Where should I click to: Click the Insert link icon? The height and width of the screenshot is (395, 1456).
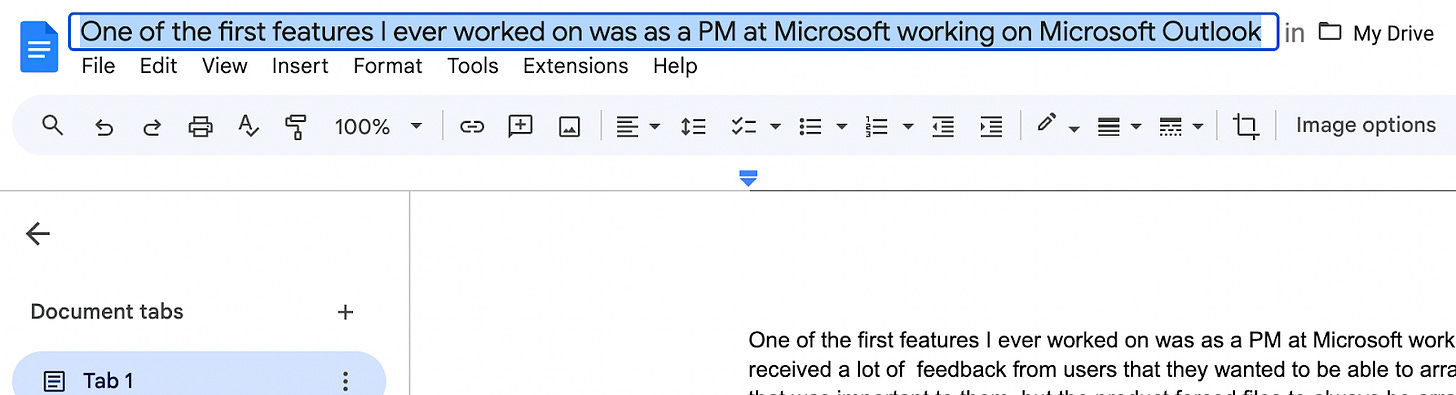coord(472,127)
